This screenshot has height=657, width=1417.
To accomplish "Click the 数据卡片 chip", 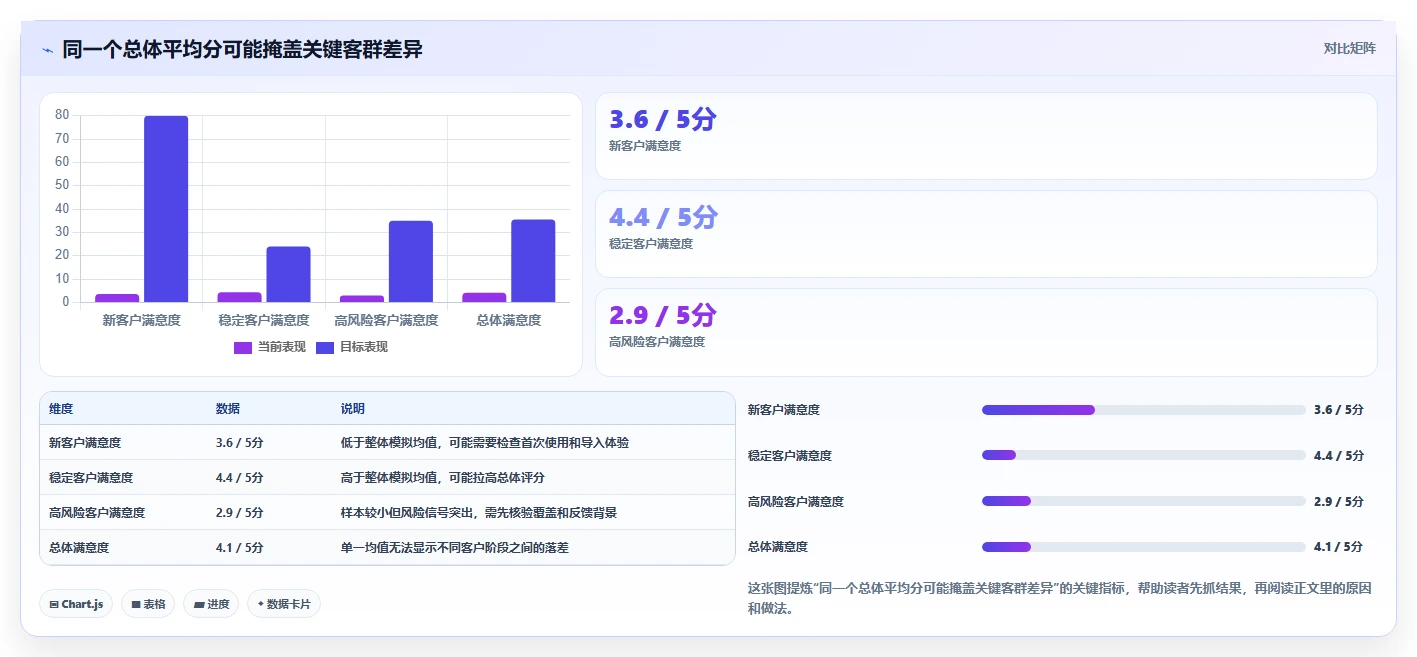I will tap(284, 604).
